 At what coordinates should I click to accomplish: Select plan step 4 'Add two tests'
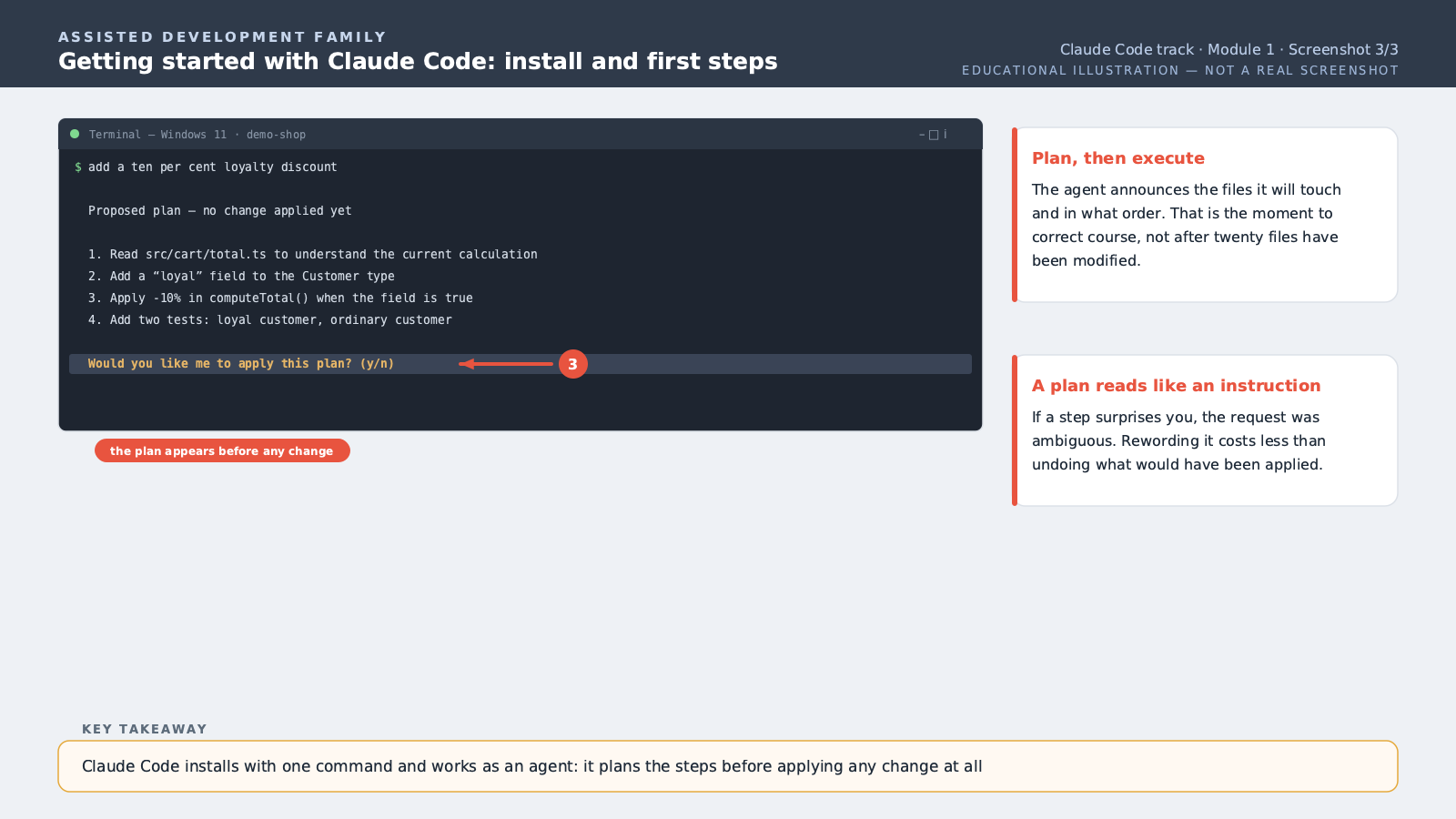click(x=270, y=320)
